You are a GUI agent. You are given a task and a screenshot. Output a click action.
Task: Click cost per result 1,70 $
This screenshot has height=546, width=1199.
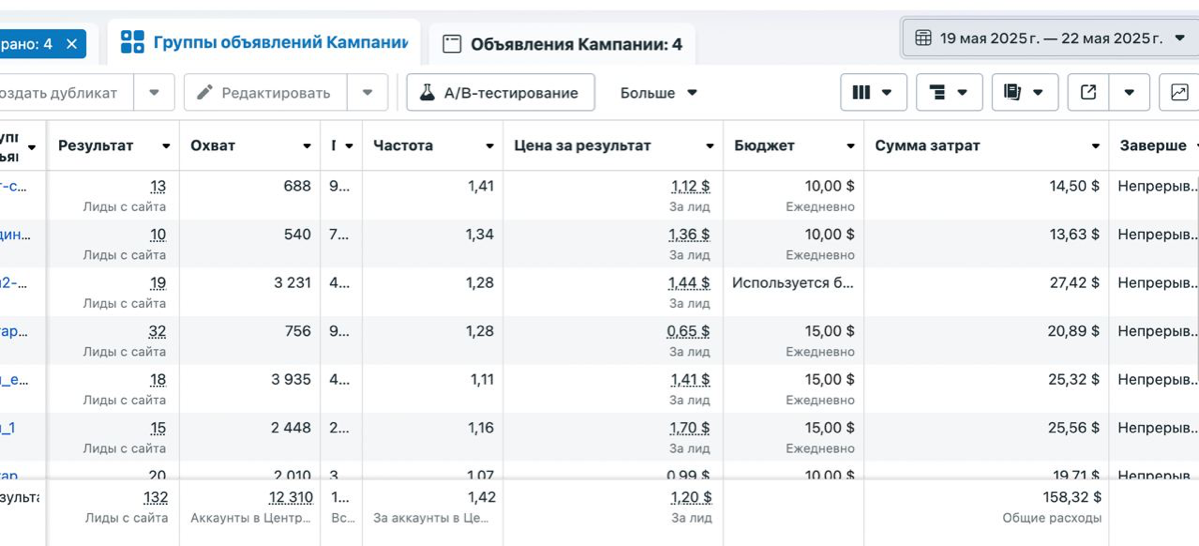(690, 427)
